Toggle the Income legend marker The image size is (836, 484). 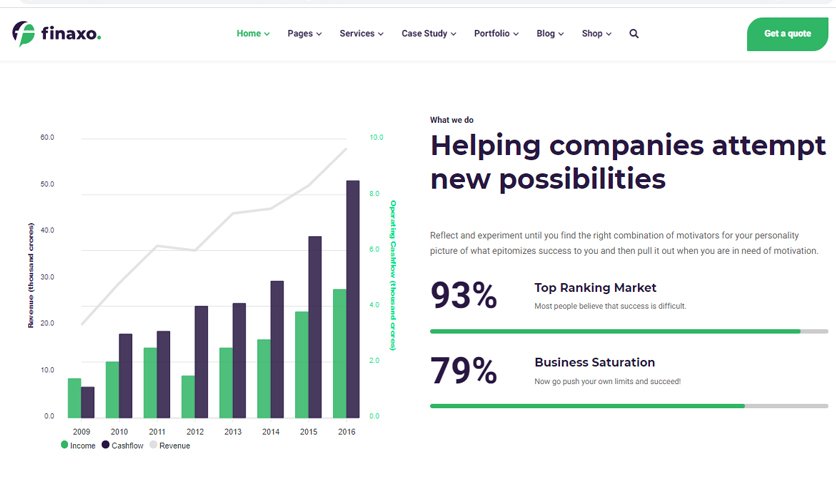[x=65, y=445]
